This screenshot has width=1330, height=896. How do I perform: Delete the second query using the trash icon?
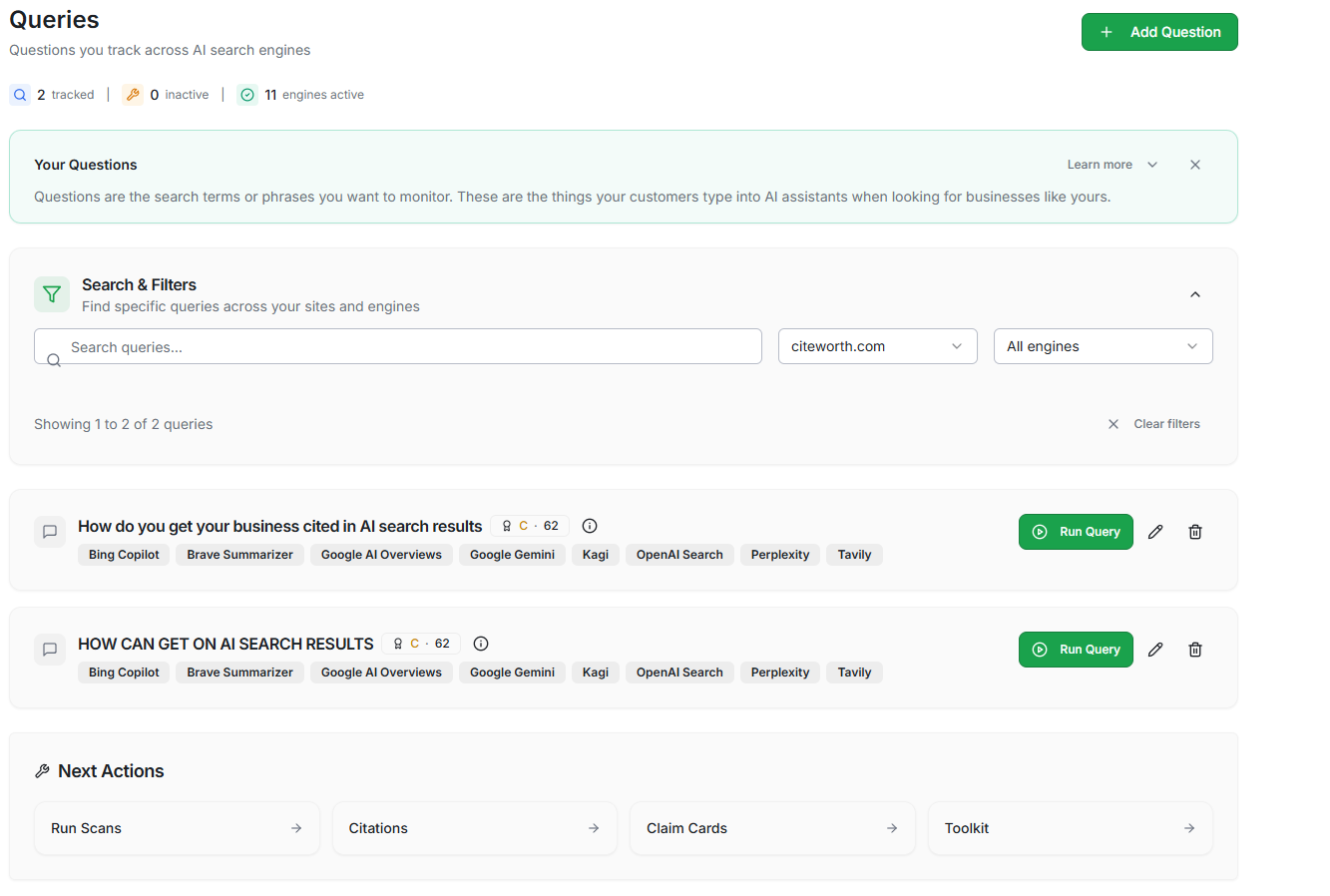click(1194, 650)
